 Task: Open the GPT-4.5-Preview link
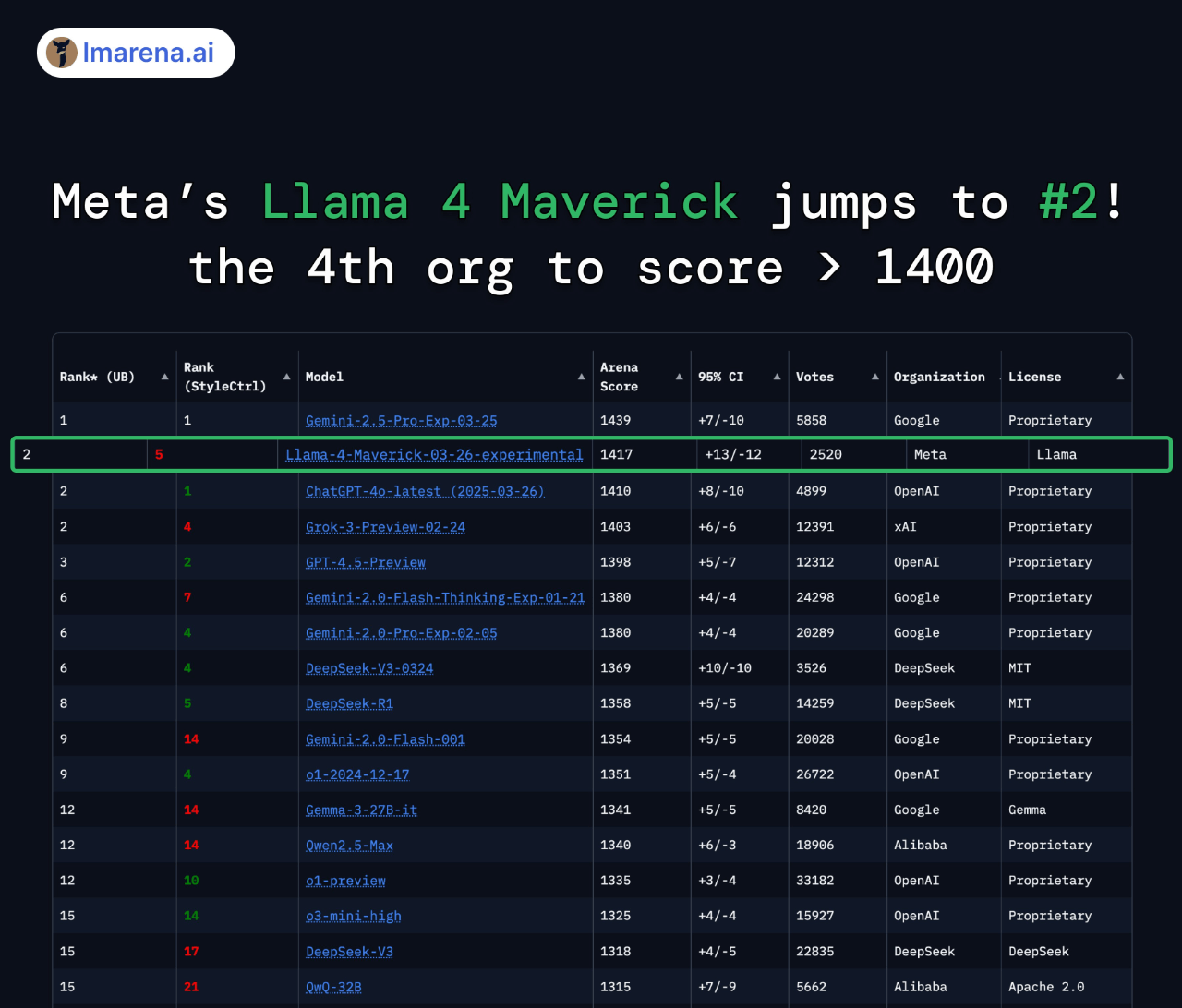pyautogui.click(x=365, y=562)
